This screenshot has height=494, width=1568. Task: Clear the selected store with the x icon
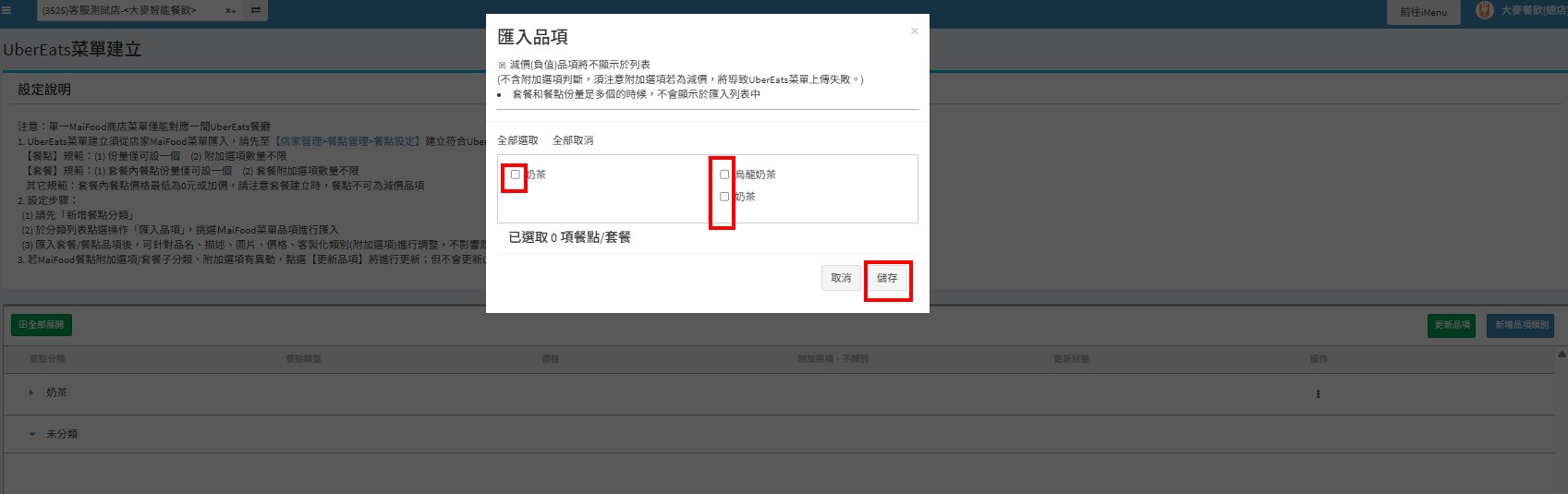point(228,11)
